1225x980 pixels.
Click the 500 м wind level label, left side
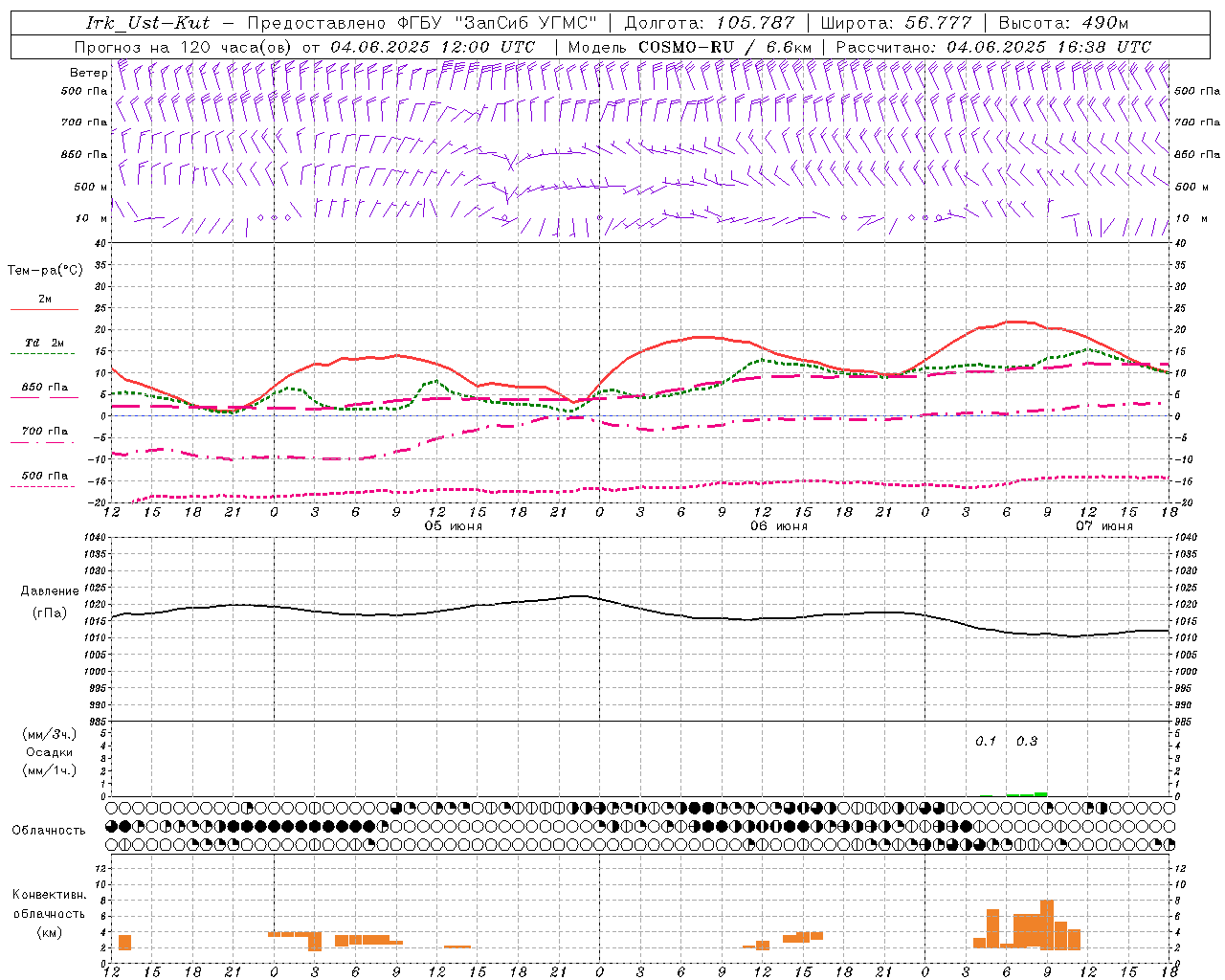pos(91,188)
